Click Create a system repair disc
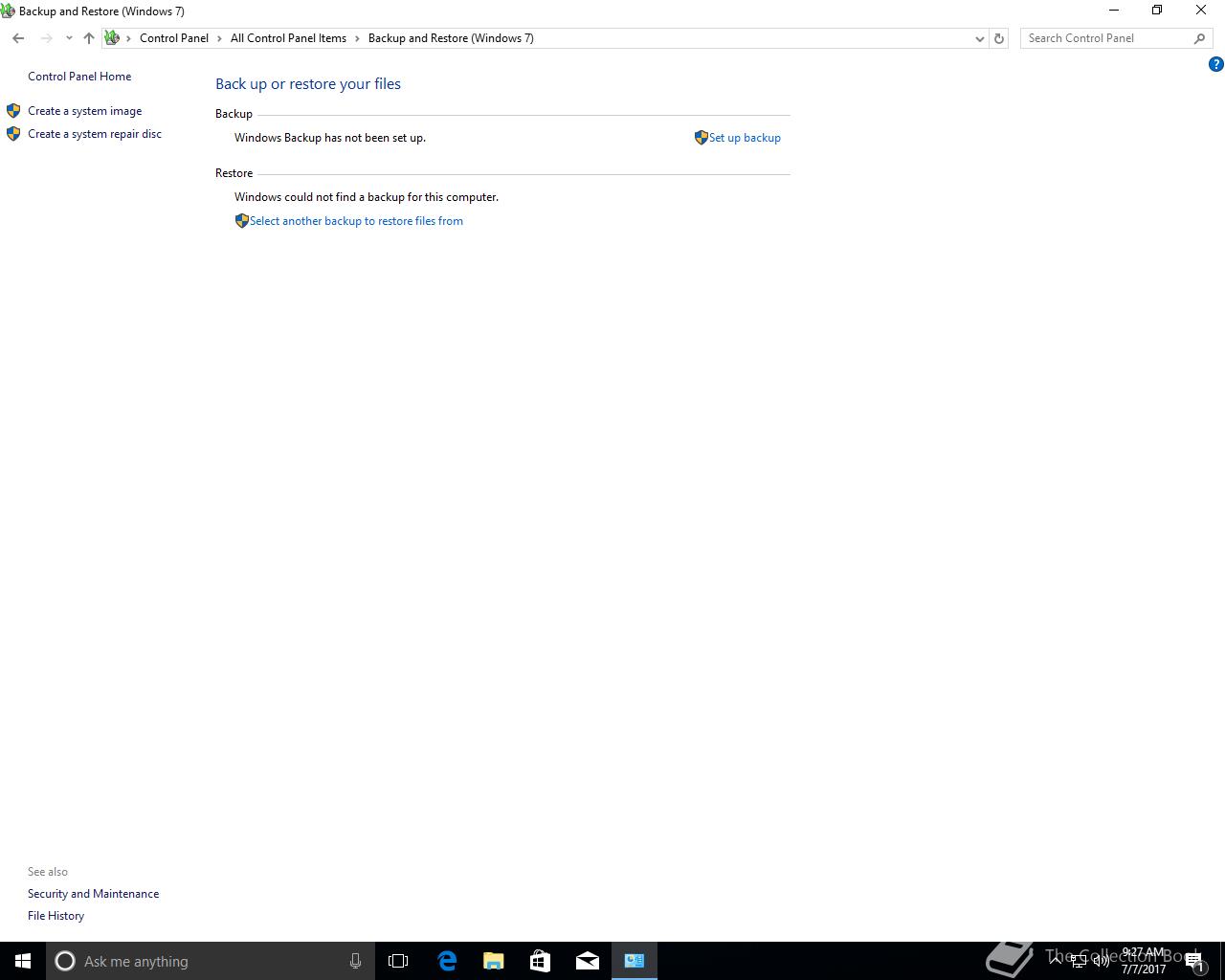 (95, 134)
